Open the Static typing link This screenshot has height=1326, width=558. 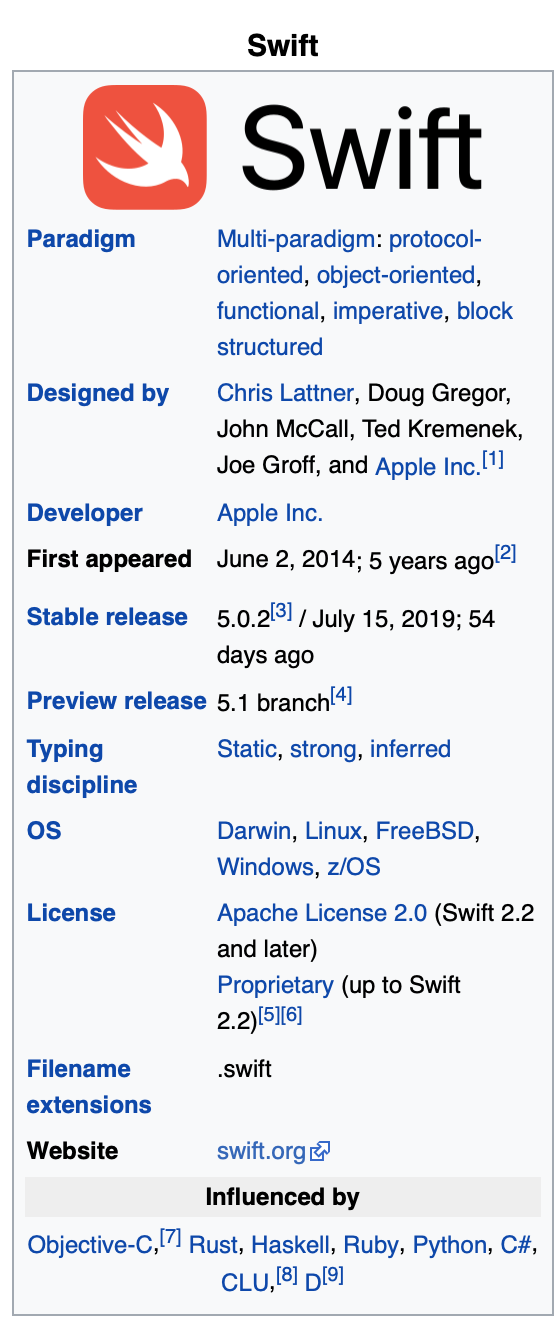coord(247,749)
